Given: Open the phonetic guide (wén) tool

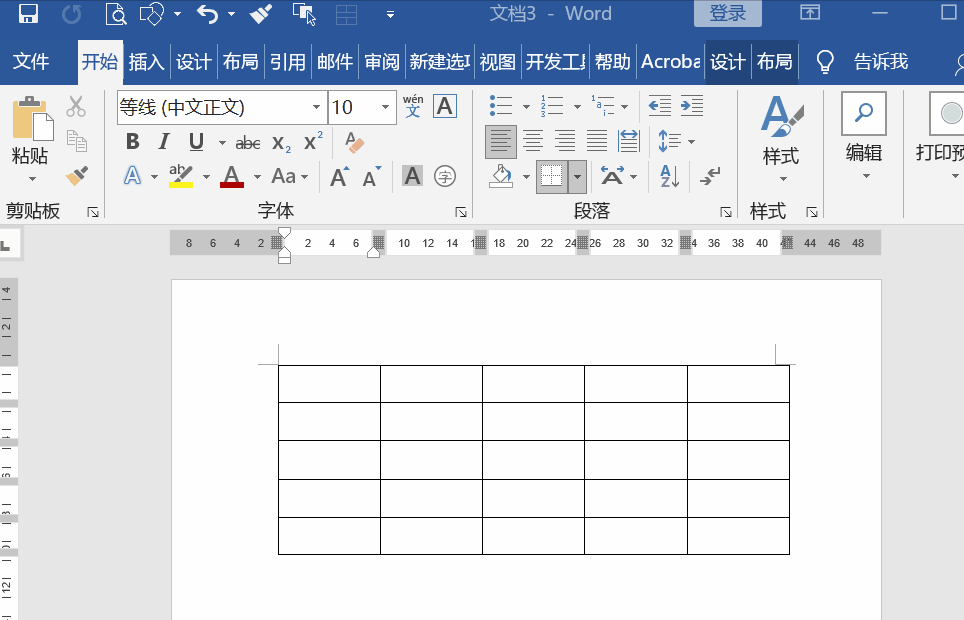Looking at the screenshot, I should tap(413, 106).
